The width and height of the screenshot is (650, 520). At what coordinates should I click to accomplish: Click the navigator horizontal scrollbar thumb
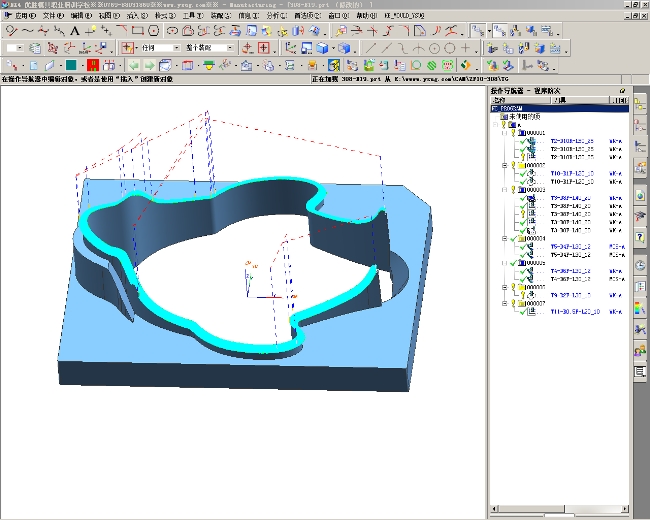point(530,508)
